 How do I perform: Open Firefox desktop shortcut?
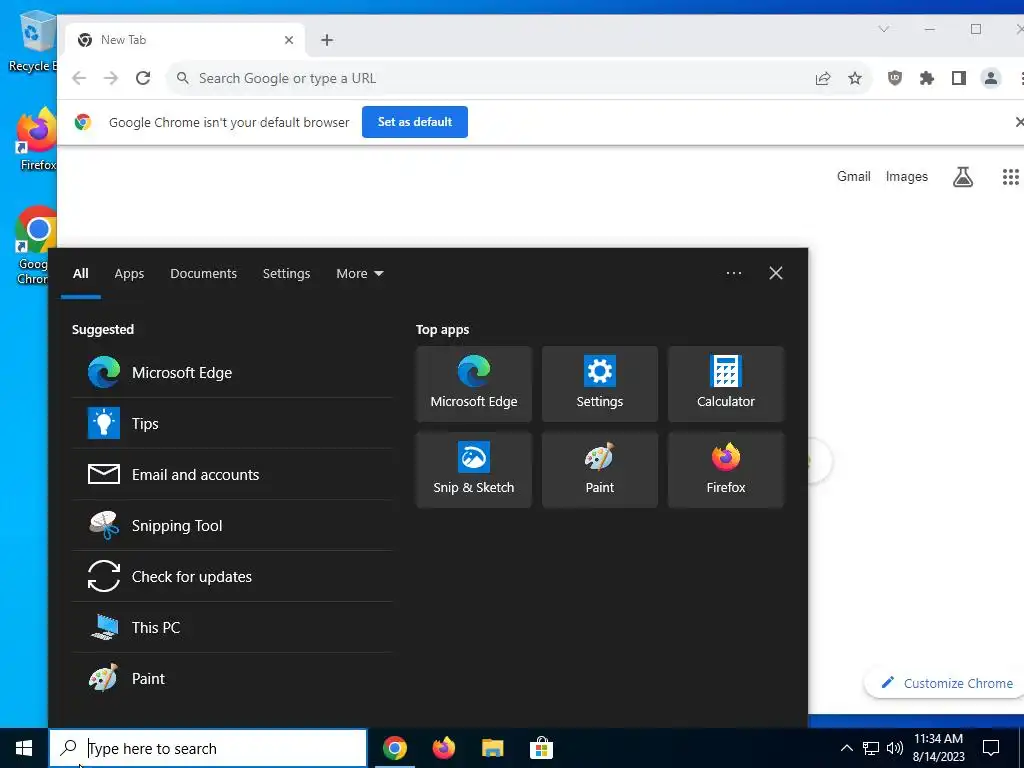[37, 140]
